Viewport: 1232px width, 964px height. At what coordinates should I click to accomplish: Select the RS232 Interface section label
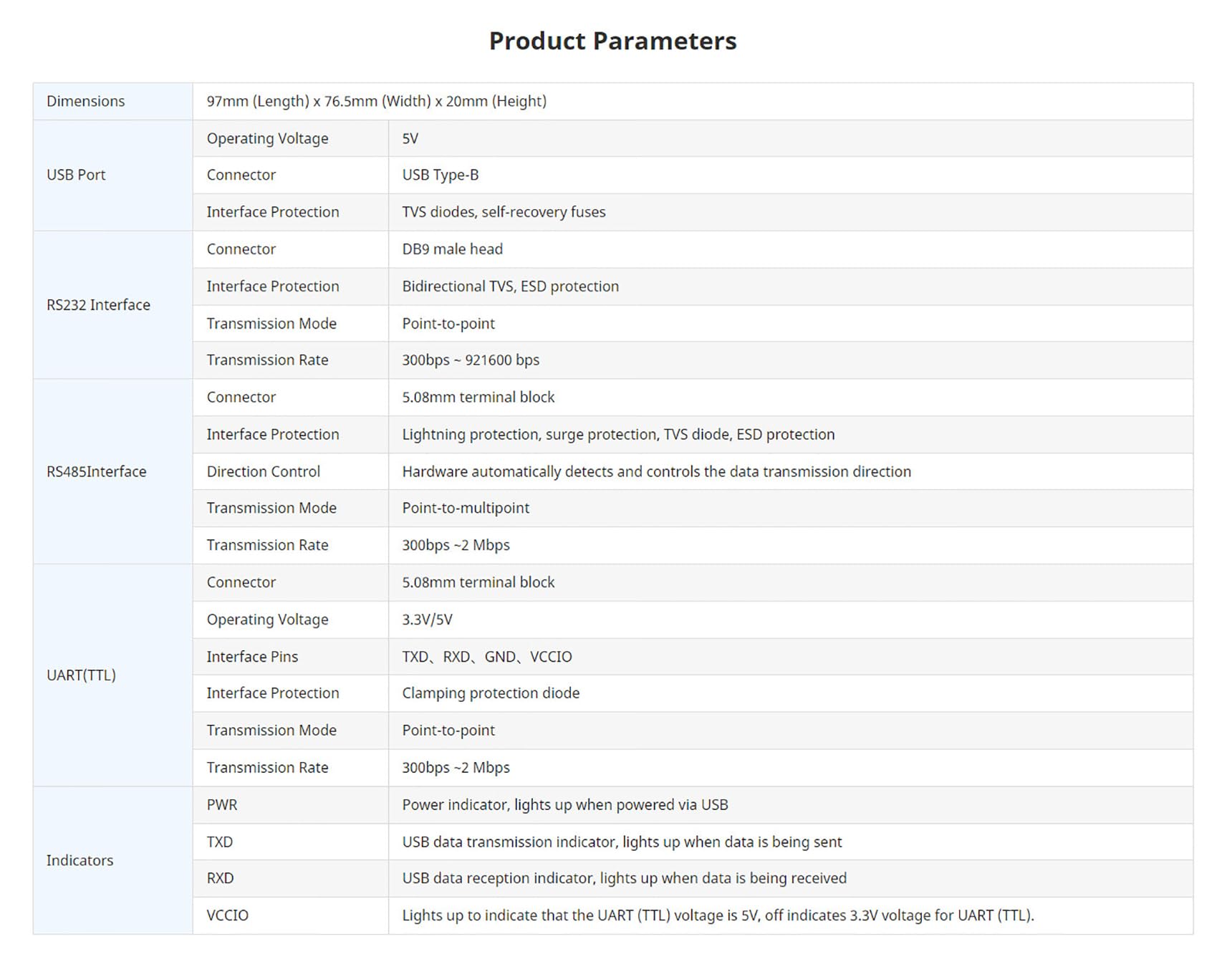(98, 305)
